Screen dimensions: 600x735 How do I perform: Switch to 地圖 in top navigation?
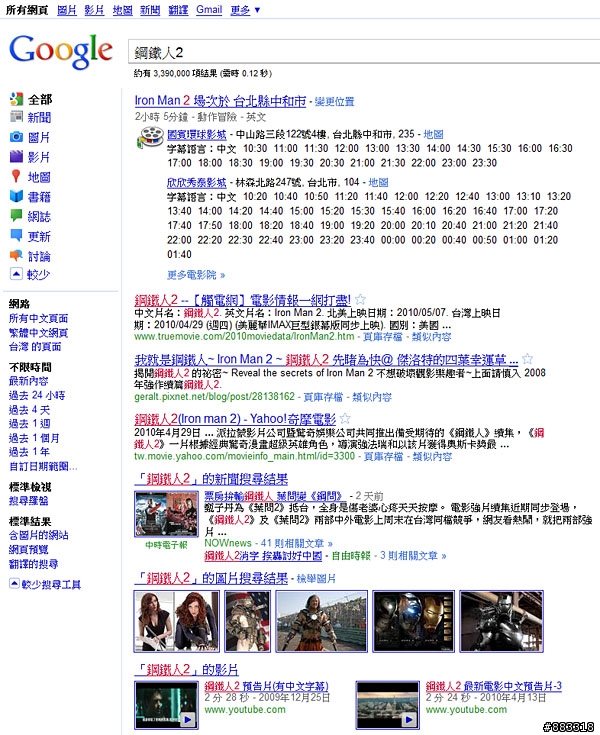(x=122, y=10)
